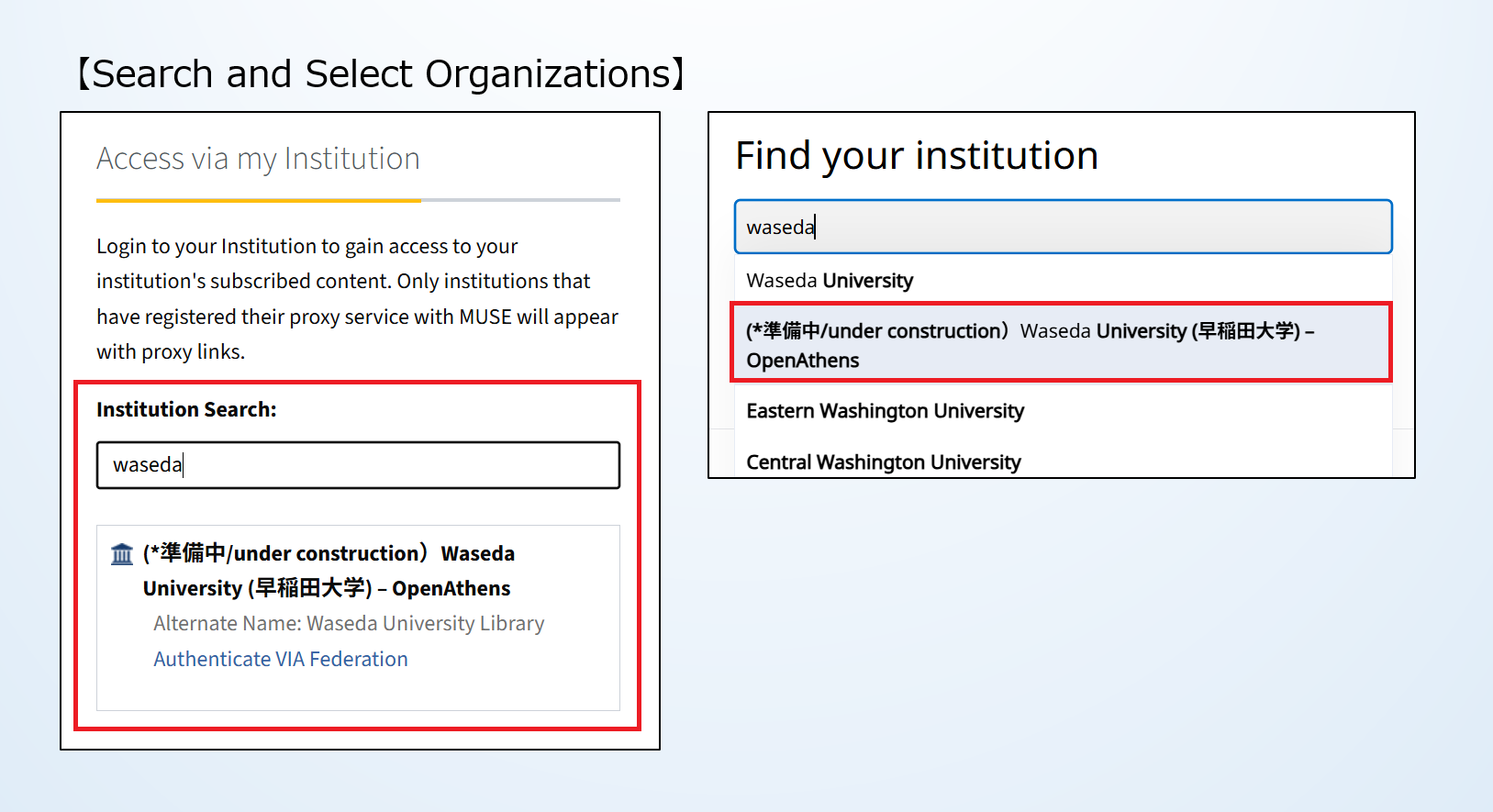Click the "Search and Select Organizations" title
This screenshot has width=1493, height=812.
coord(380,74)
